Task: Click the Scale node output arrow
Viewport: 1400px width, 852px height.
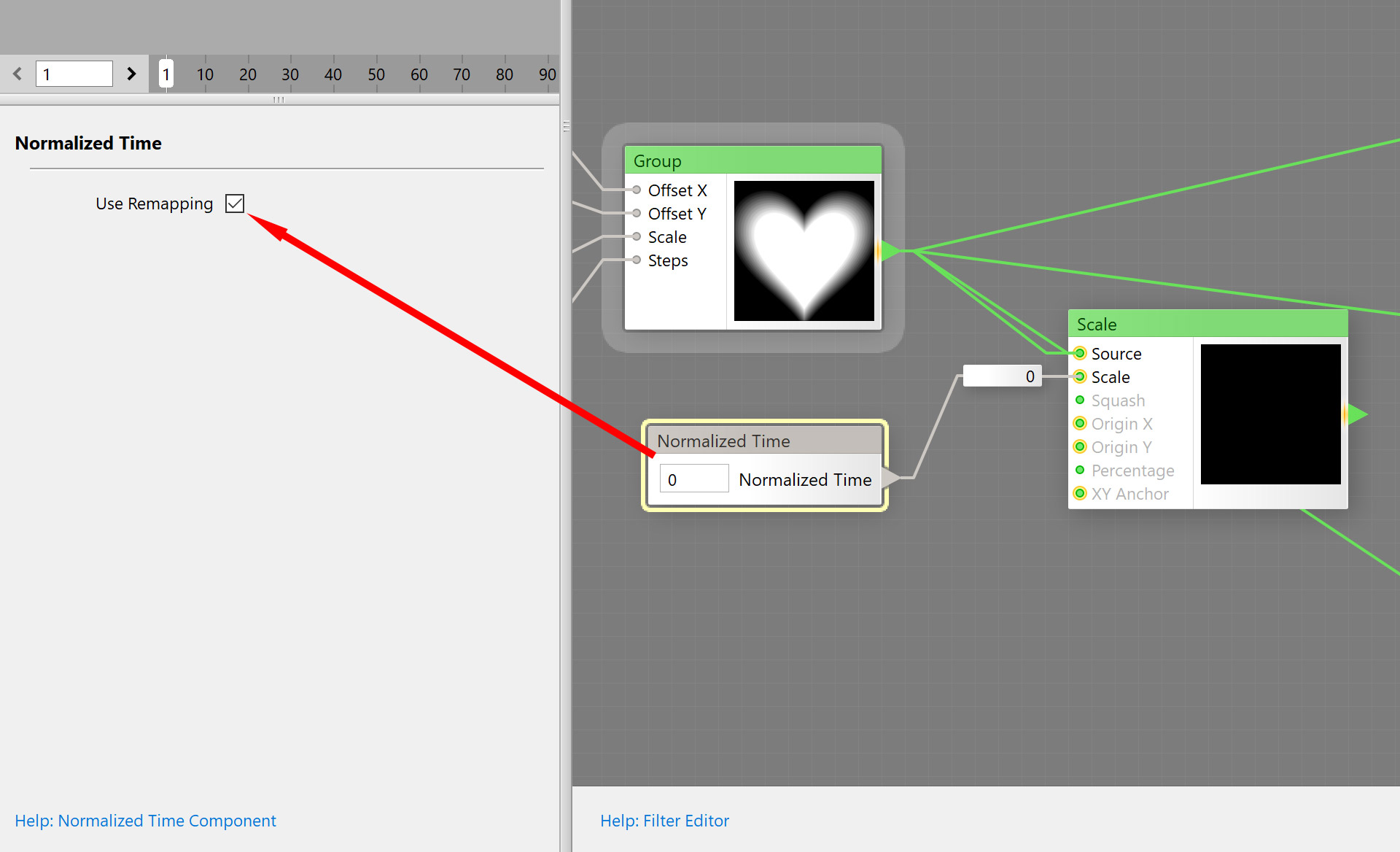Action: click(1356, 414)
